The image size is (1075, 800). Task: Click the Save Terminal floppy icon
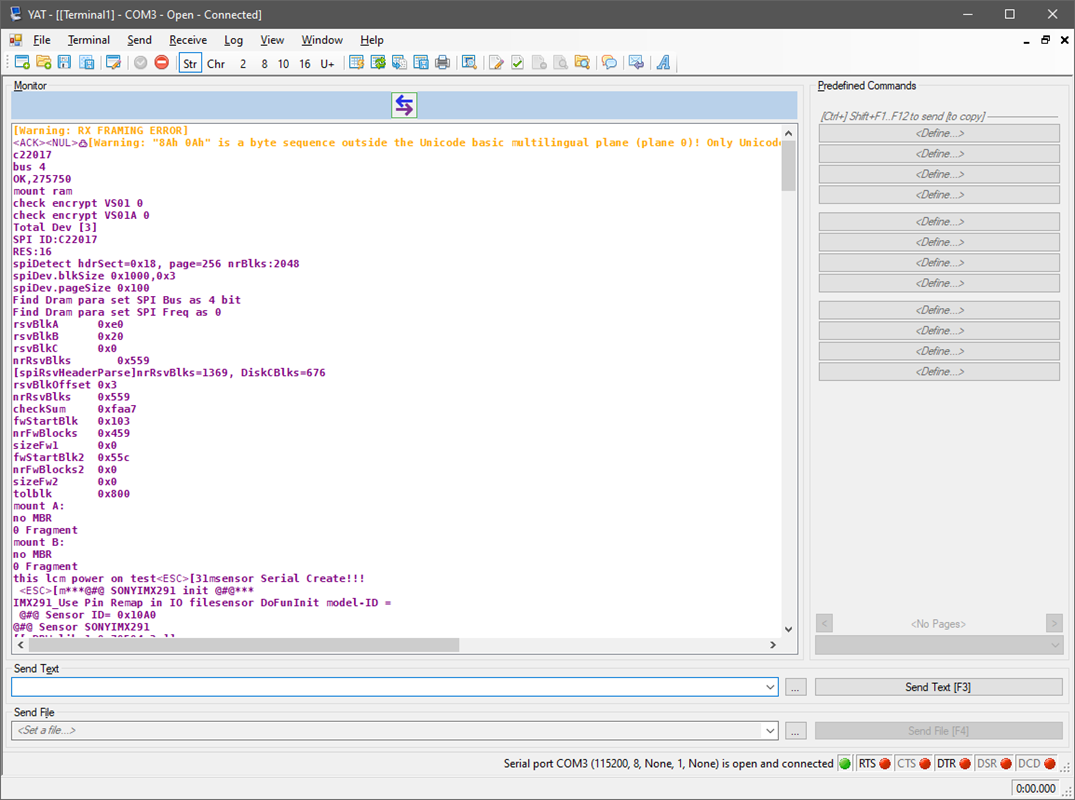(x=64, y=63)
